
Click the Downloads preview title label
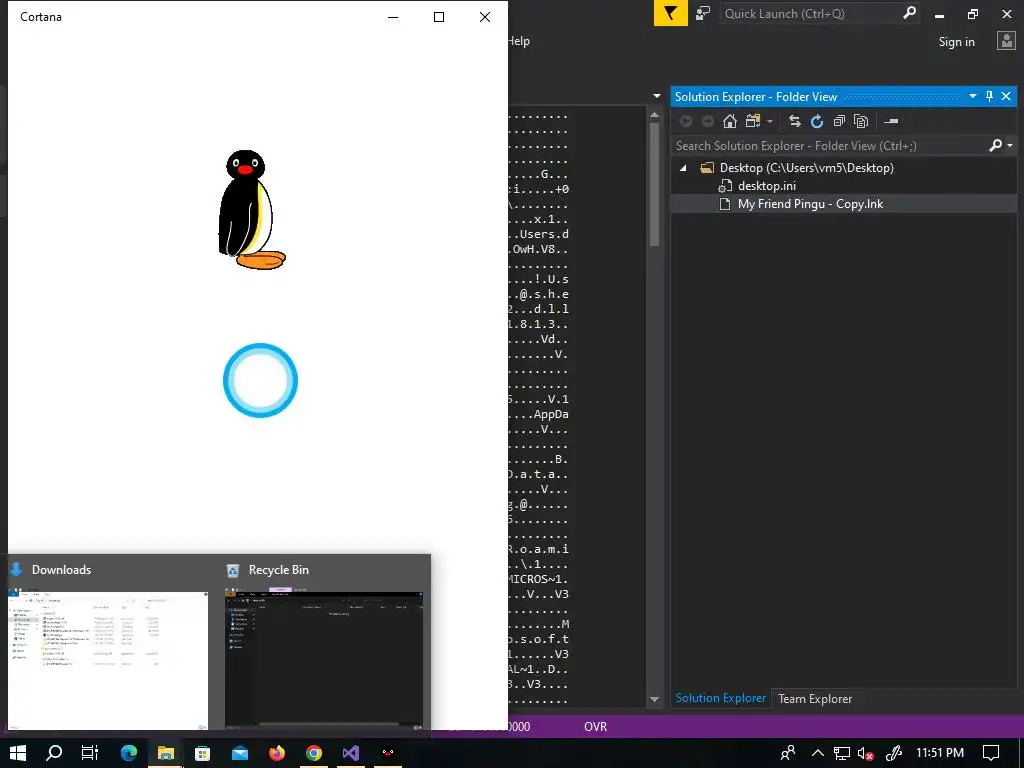[x=61, y=570]
